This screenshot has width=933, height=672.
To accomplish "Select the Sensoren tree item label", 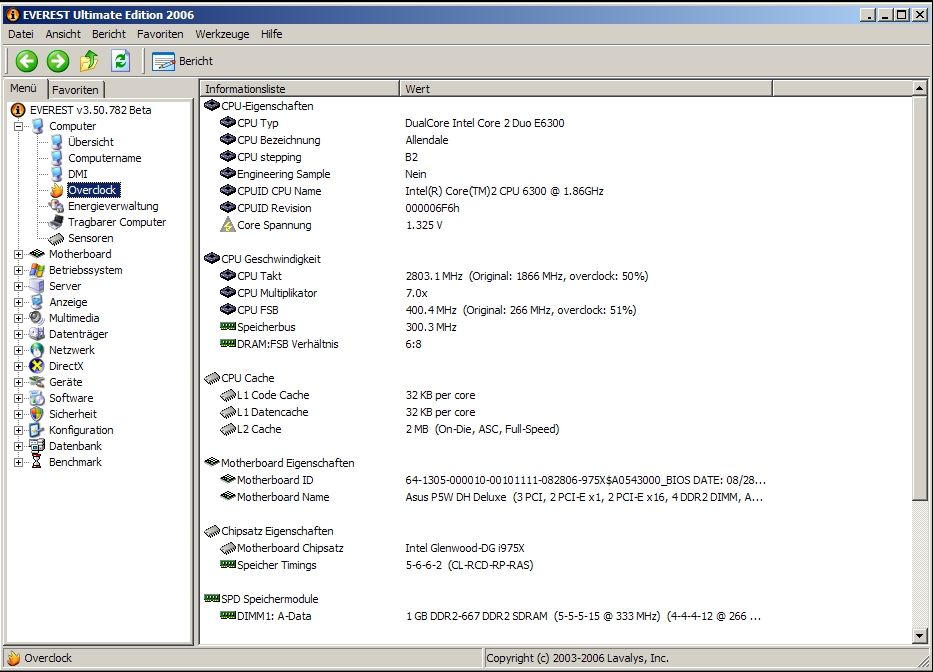I will 90,238.
